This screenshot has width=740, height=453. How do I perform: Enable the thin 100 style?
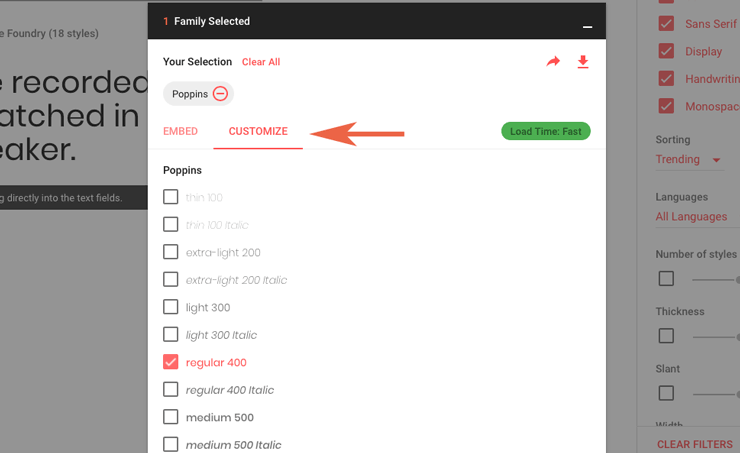click(x=170, y=197)
